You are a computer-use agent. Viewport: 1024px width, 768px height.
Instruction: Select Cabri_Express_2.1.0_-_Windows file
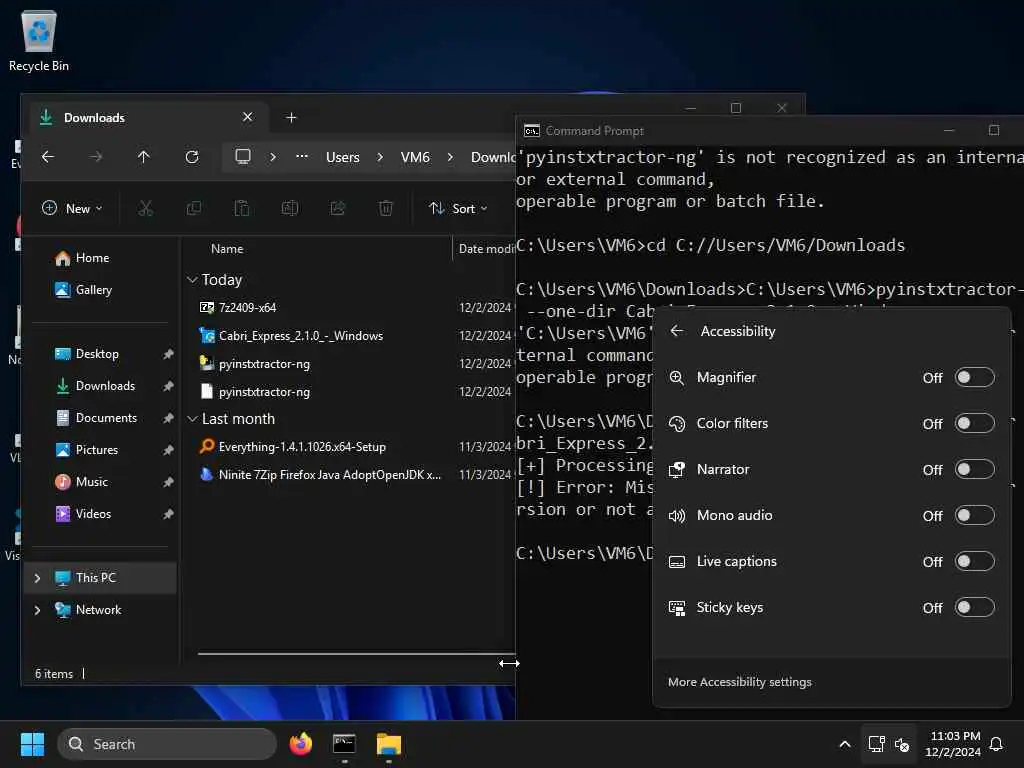point(291,336)
